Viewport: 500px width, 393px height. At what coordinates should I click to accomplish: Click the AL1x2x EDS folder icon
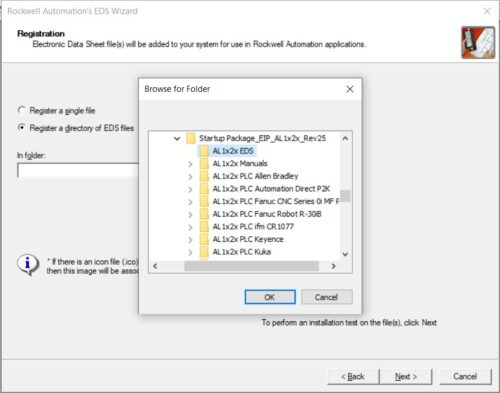[204, 151]
